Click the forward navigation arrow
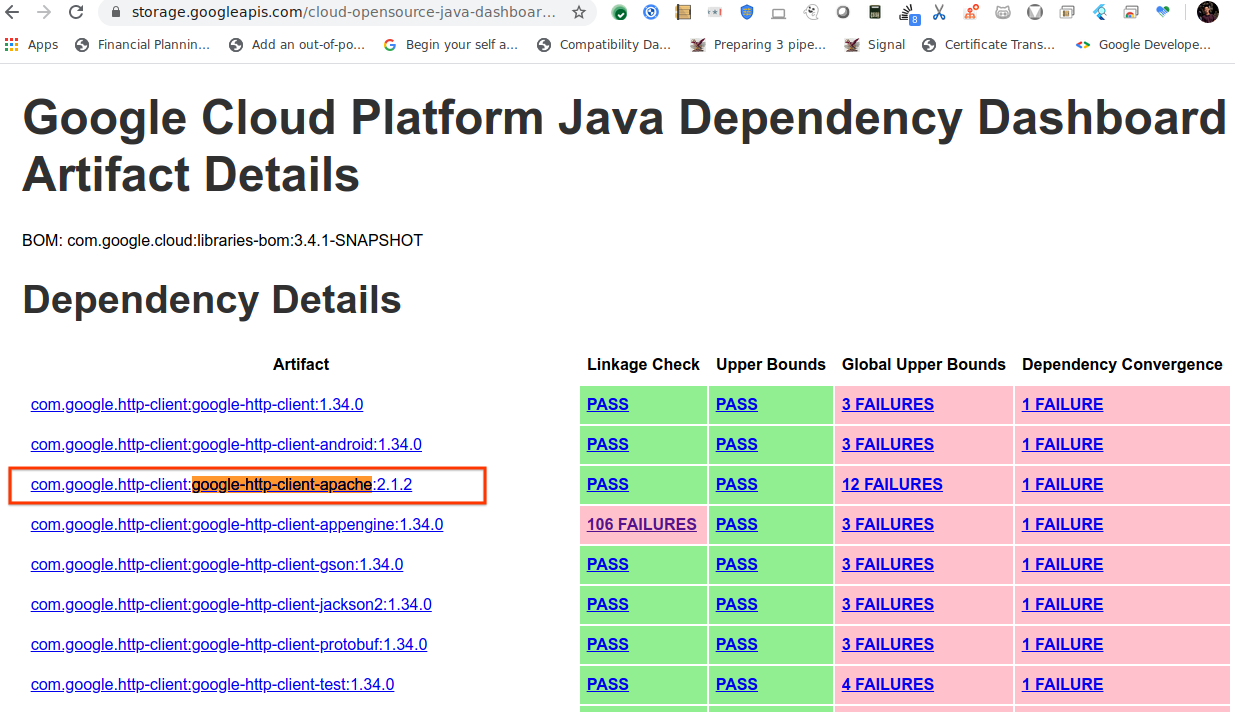 coord(44,14)
